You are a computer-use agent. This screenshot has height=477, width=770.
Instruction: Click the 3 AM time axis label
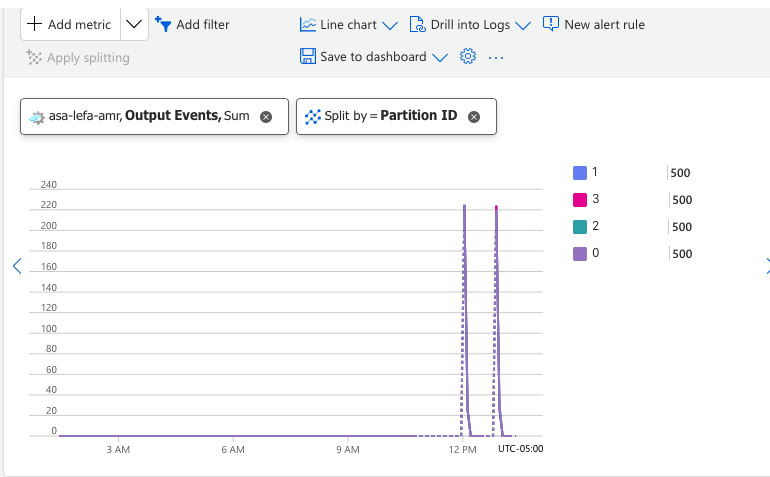(x=118, y=449)
